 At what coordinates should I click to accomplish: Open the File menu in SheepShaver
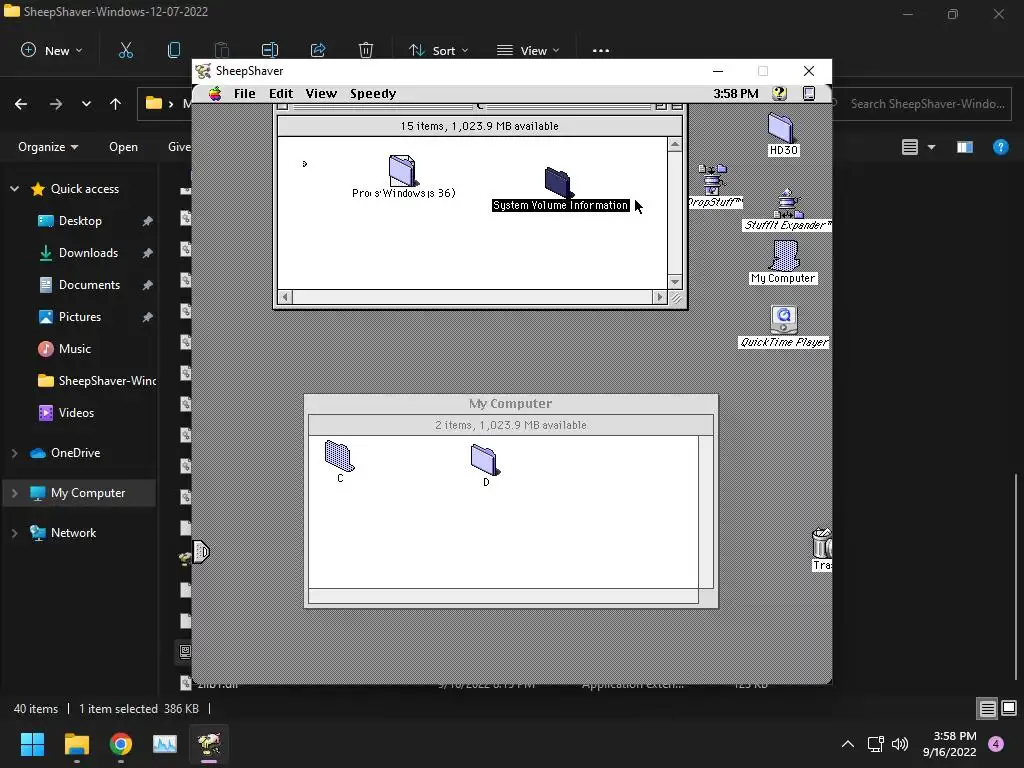[x=244, y=93]
